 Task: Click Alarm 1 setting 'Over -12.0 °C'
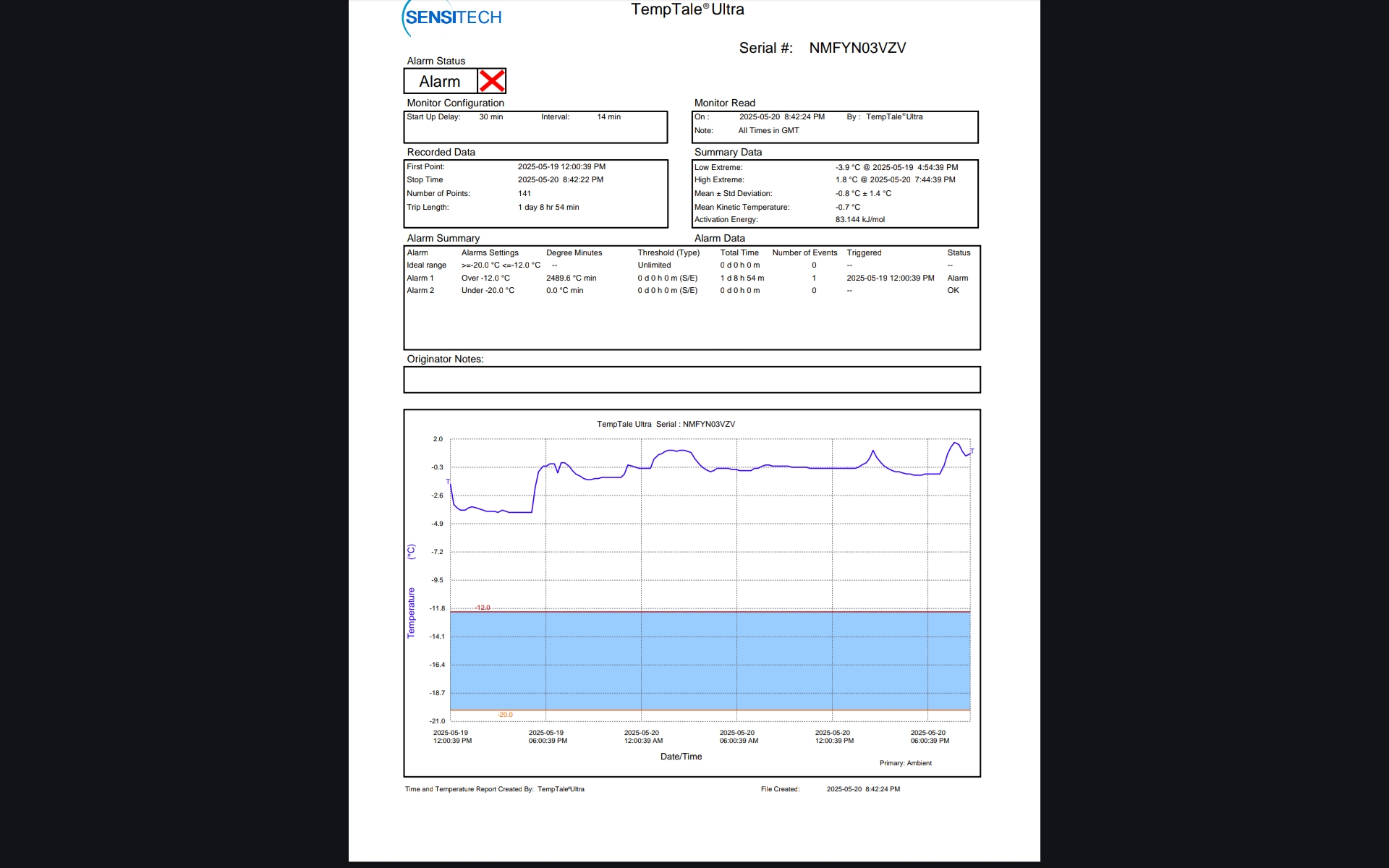click(485, 278)
